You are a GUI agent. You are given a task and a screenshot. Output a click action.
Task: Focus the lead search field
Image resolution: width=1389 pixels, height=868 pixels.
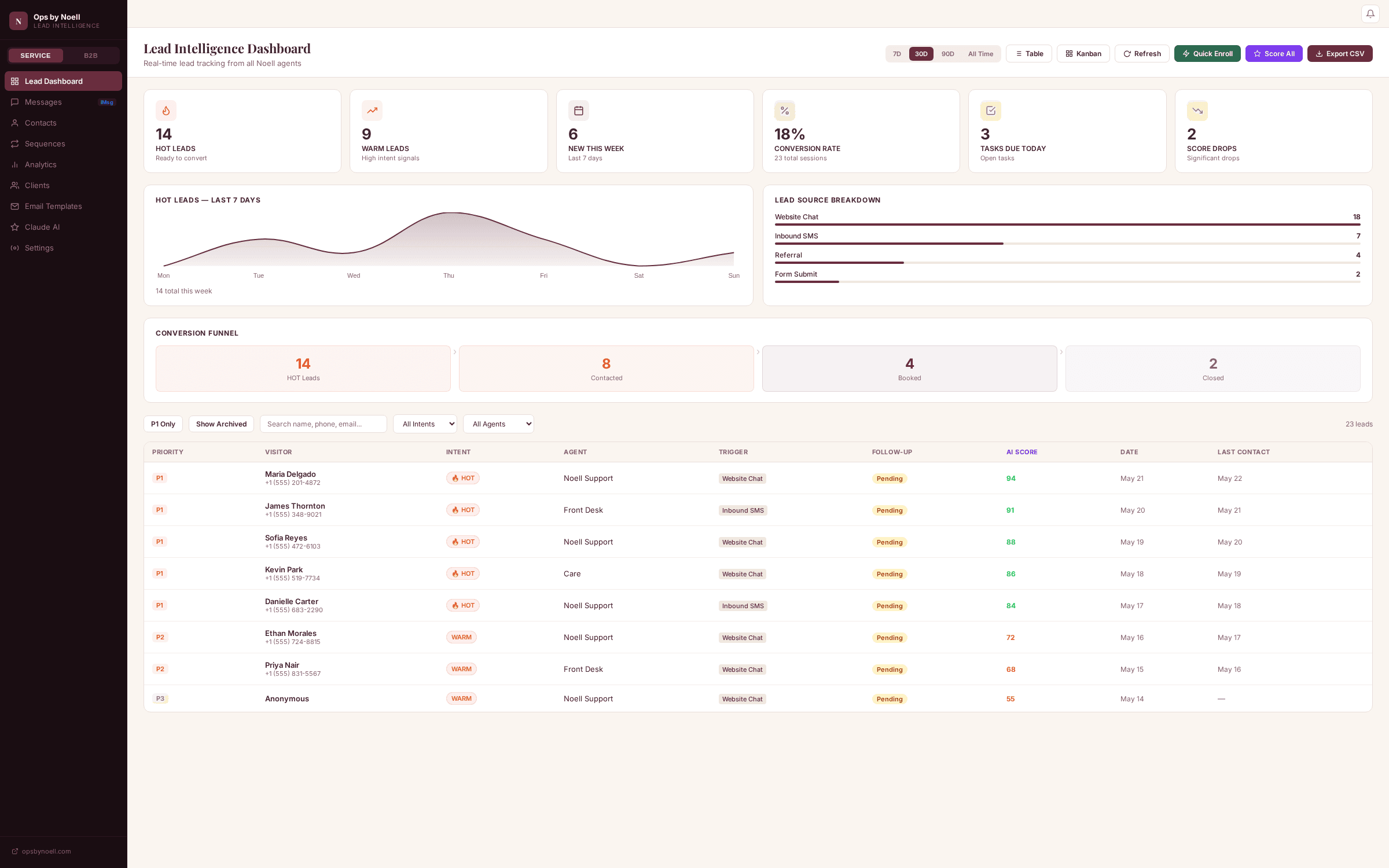click(324, 424)
